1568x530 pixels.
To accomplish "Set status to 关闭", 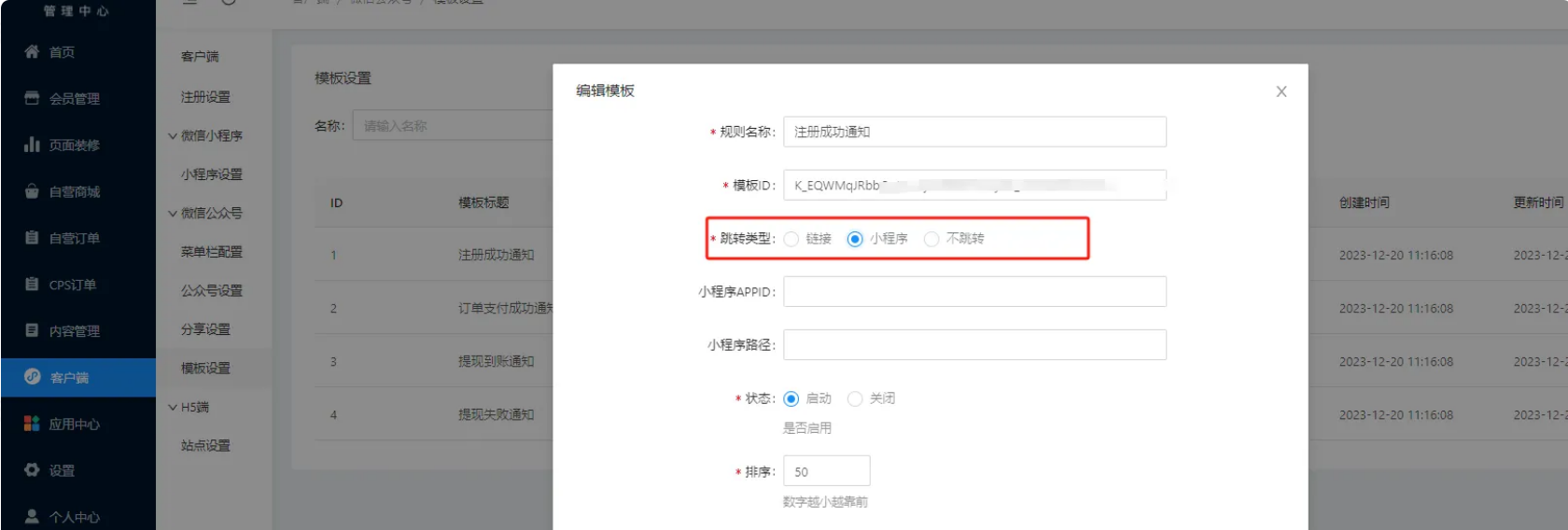I will (x=855, y=398).
